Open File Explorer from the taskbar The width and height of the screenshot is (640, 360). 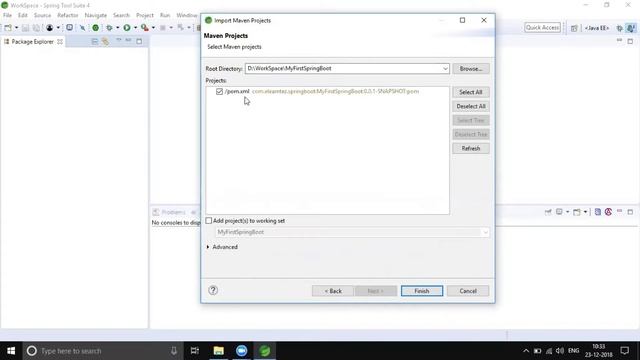[219, 351]
